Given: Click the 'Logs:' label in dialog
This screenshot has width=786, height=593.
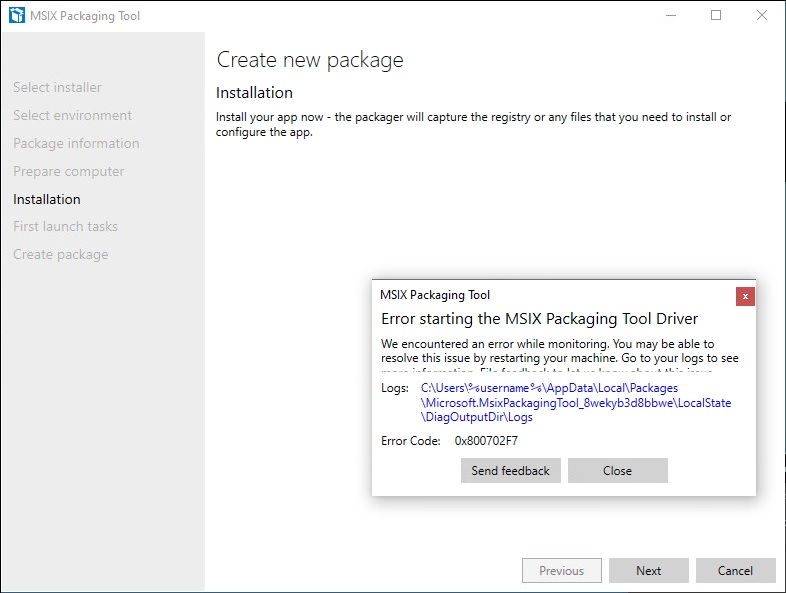Looking at the screenshot, I should click(x=395, y=388).
